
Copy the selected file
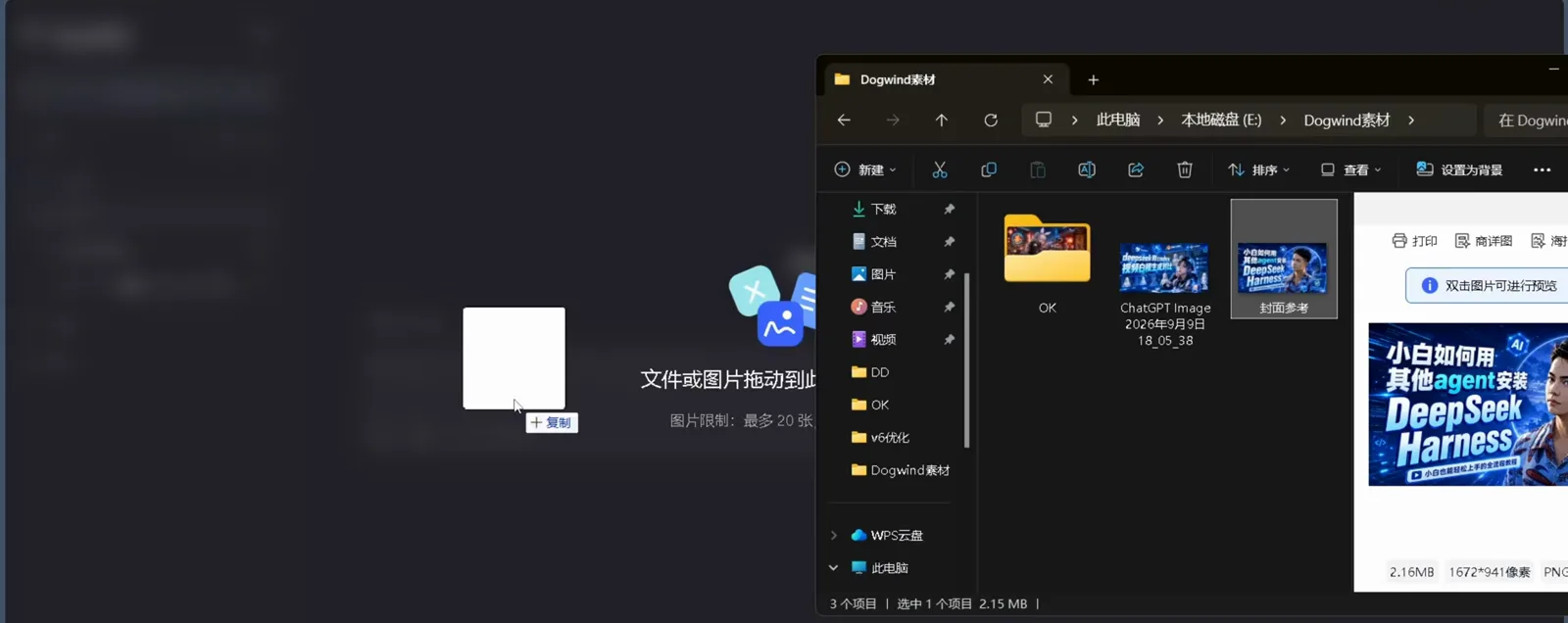coord(989,169)
